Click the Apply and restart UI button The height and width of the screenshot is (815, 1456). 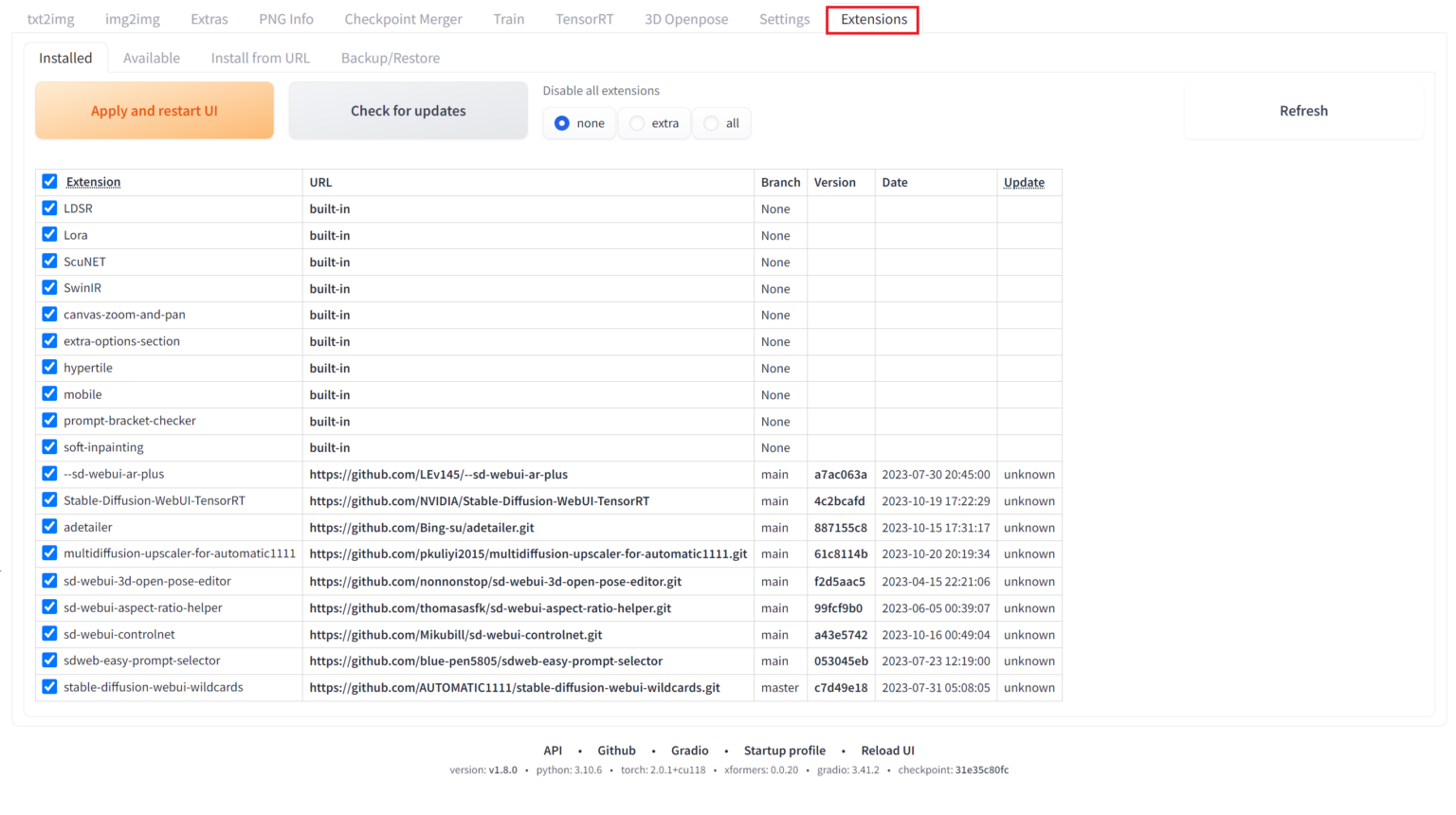[154, 110]
